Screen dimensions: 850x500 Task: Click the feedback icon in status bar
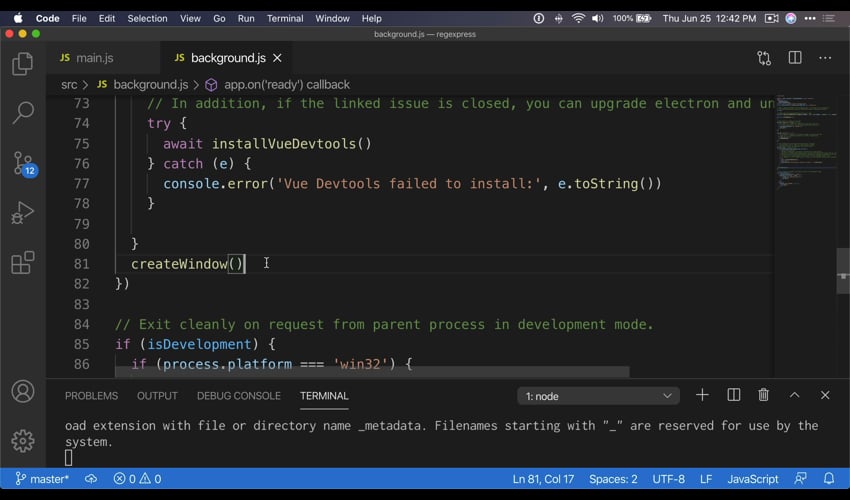click(800, 478)
